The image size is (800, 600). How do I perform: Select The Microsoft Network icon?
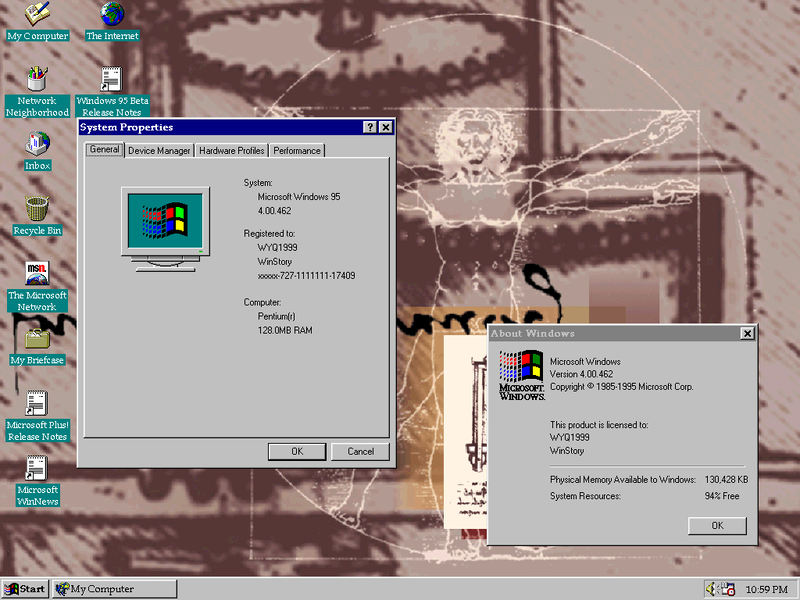click(38, 275)
